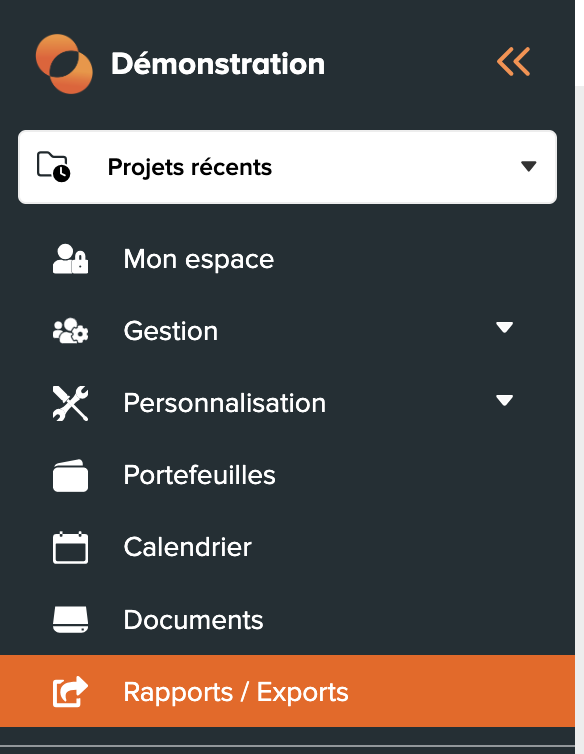Click the orange Démonstration logo
Image resolution: width=584 pixels, height=754 pixels.
(64, 63)
